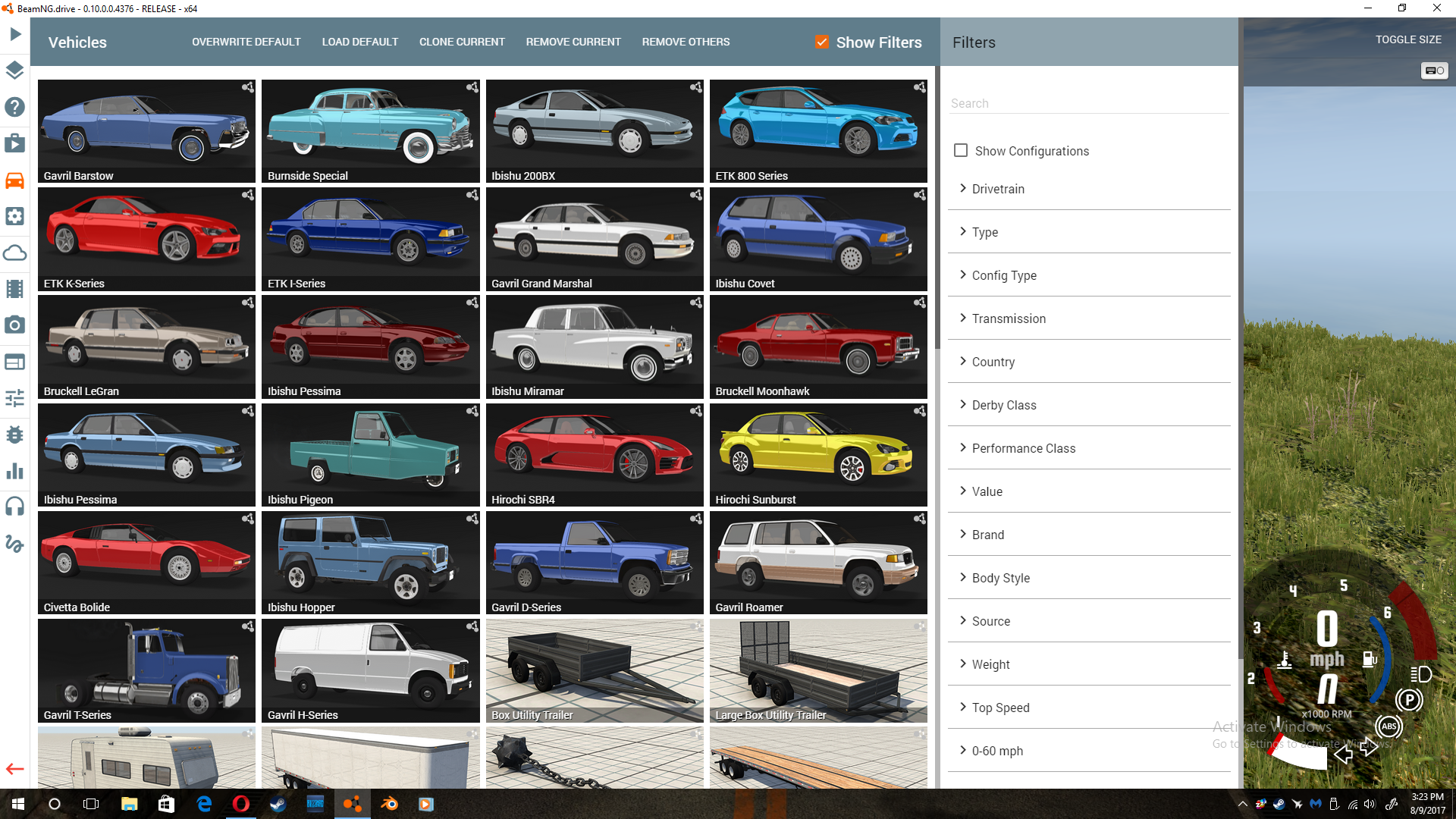The width and height of the screenshot is (1456, 819).
Task: Open the Windows Start menu
Action: tap(18, 804)
